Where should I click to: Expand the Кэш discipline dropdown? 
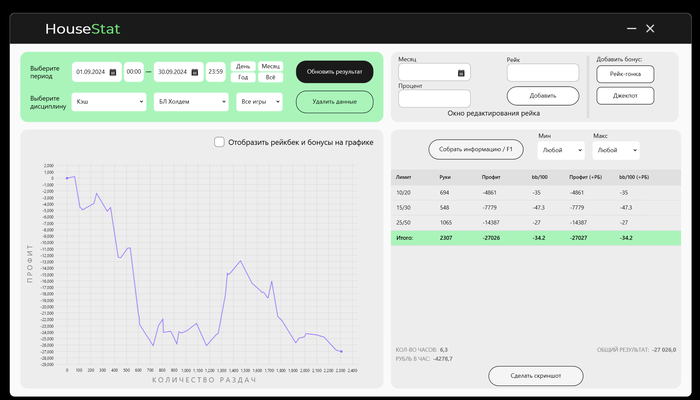pos(109,102)
